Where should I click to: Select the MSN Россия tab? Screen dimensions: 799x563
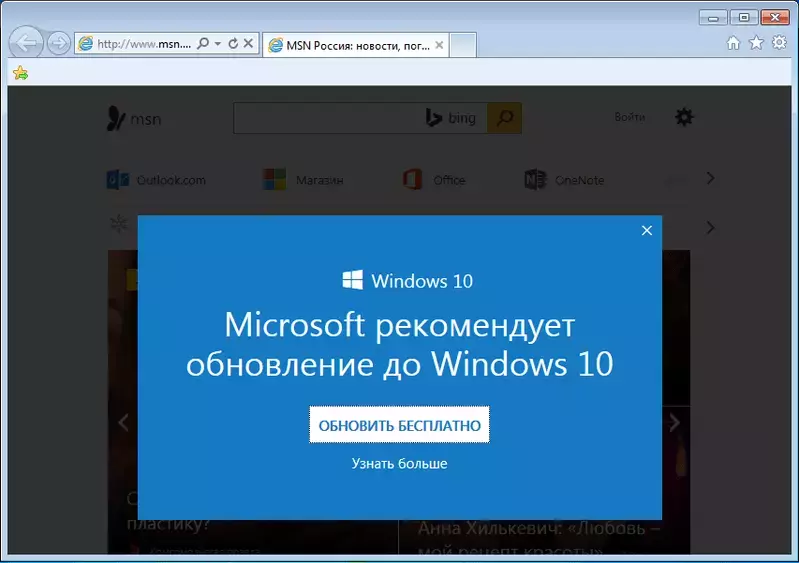pyautogui.click(x=355, y=45)
